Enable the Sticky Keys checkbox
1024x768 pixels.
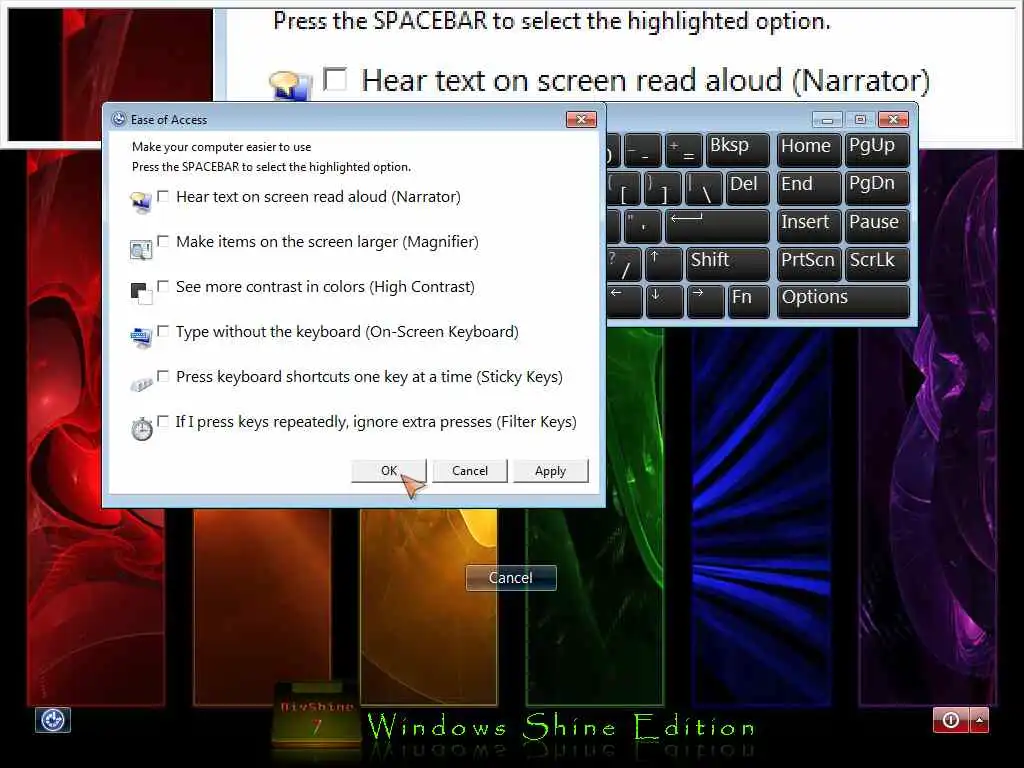pos(163,376)
